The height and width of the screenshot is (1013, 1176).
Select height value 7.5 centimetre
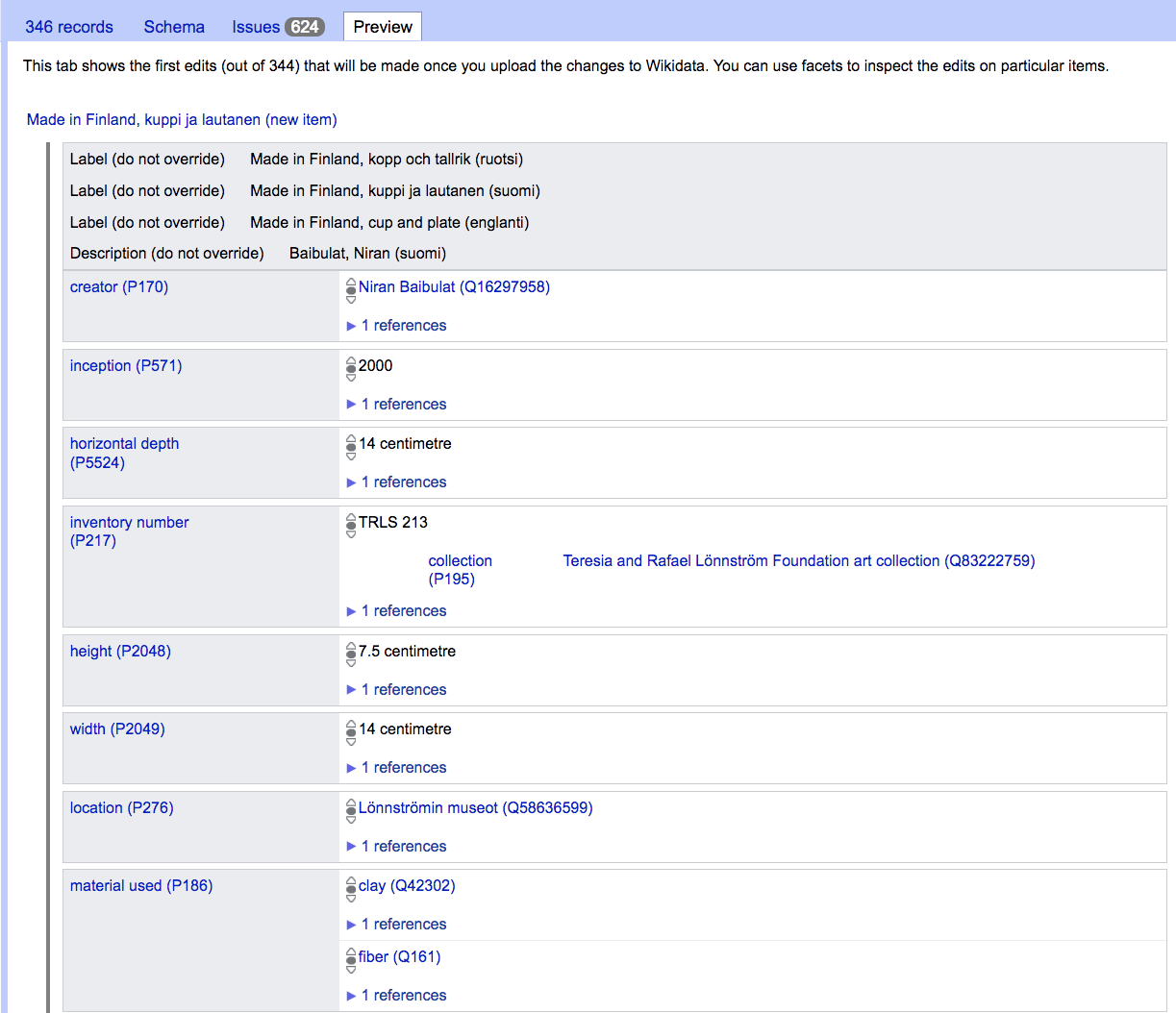point(408,652)
